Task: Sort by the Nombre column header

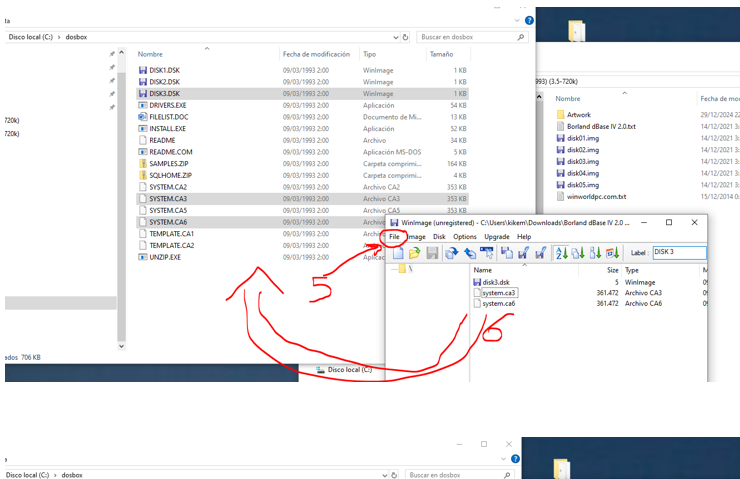Action: pos(150,54)
